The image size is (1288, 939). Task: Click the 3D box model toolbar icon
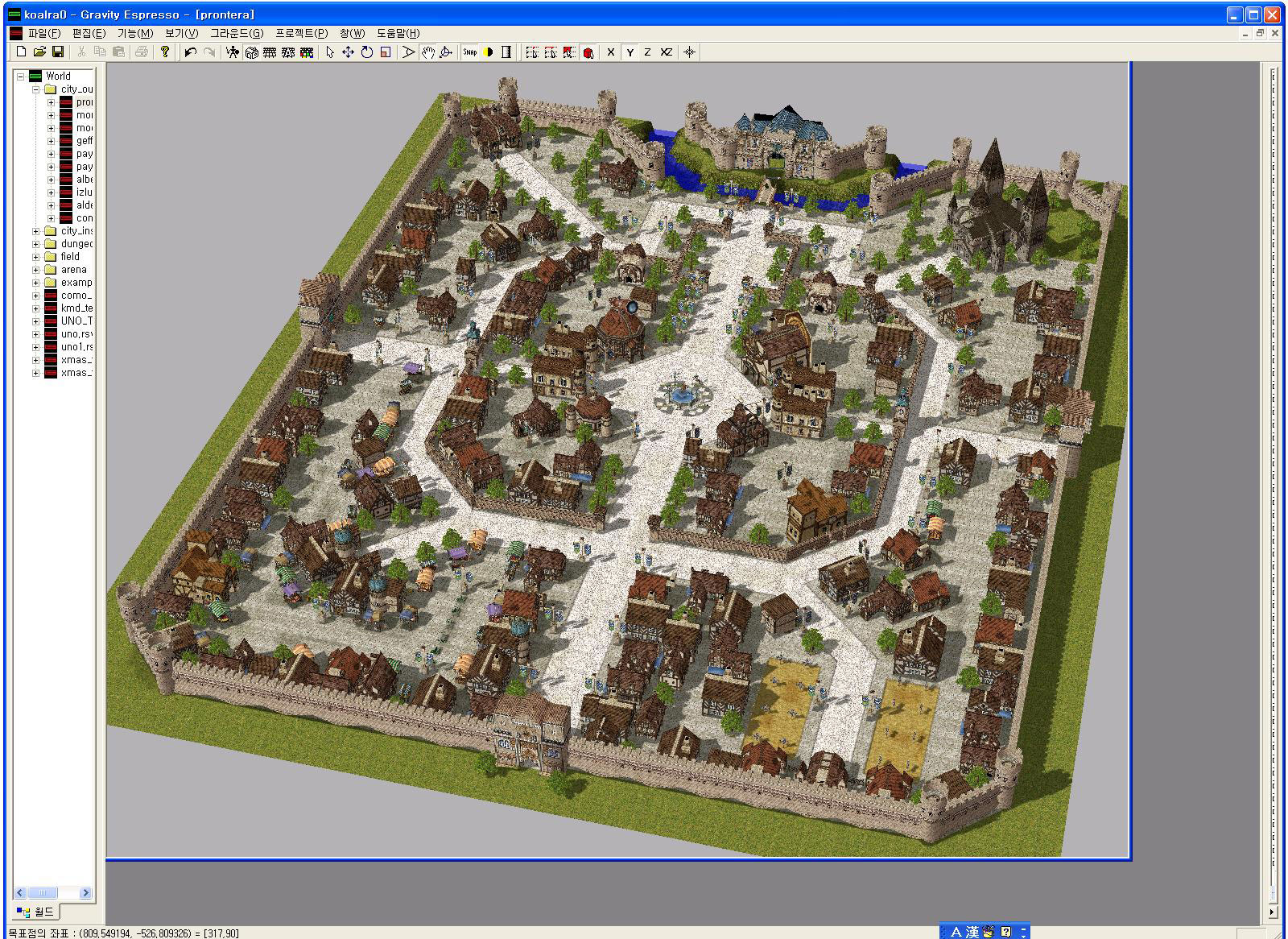pos(251,52)
